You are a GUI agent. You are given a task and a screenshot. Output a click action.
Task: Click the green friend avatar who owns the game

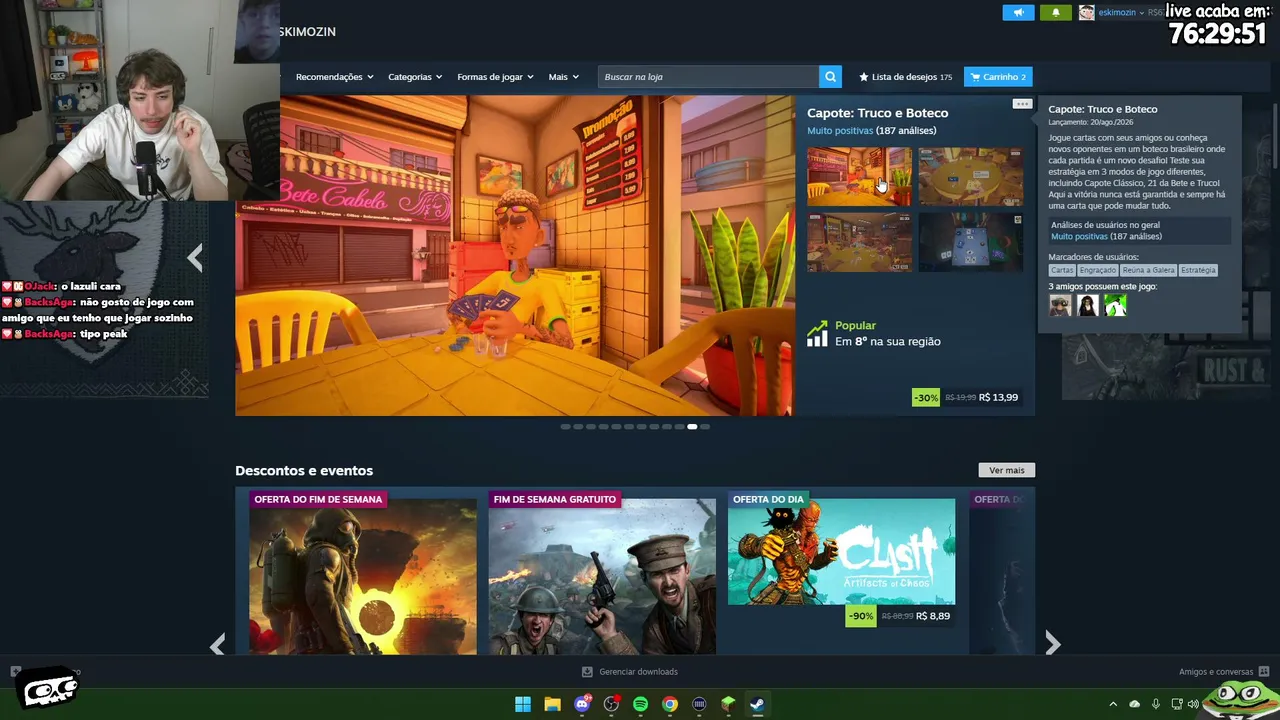coord(1115,306)
